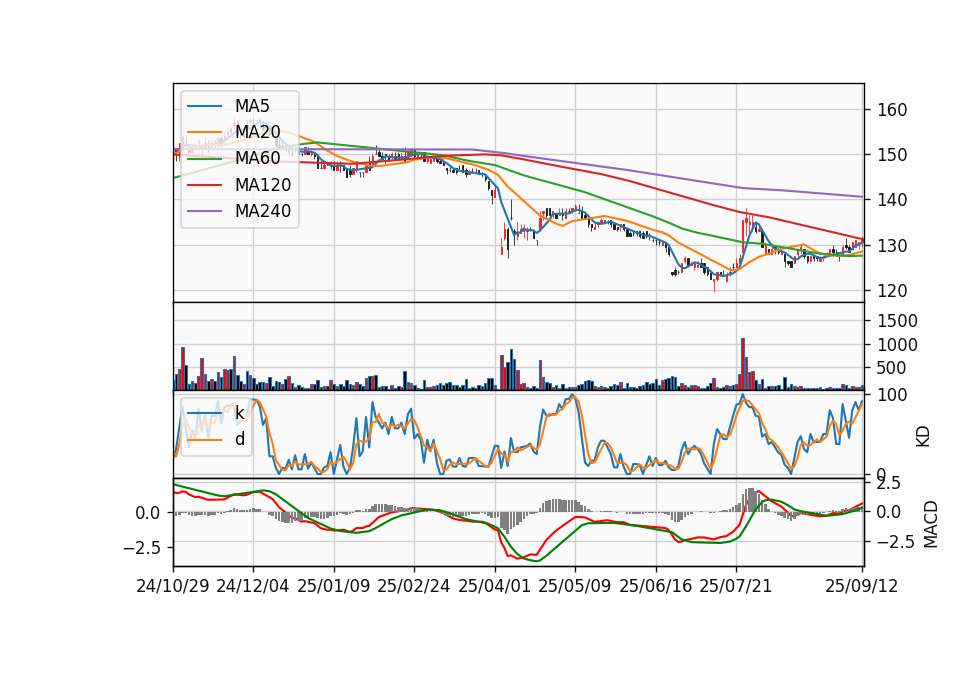The height and width of the screenshot is (690, 960).
Task: Click the 25/07/21 date label
Action: pos(736,586)
